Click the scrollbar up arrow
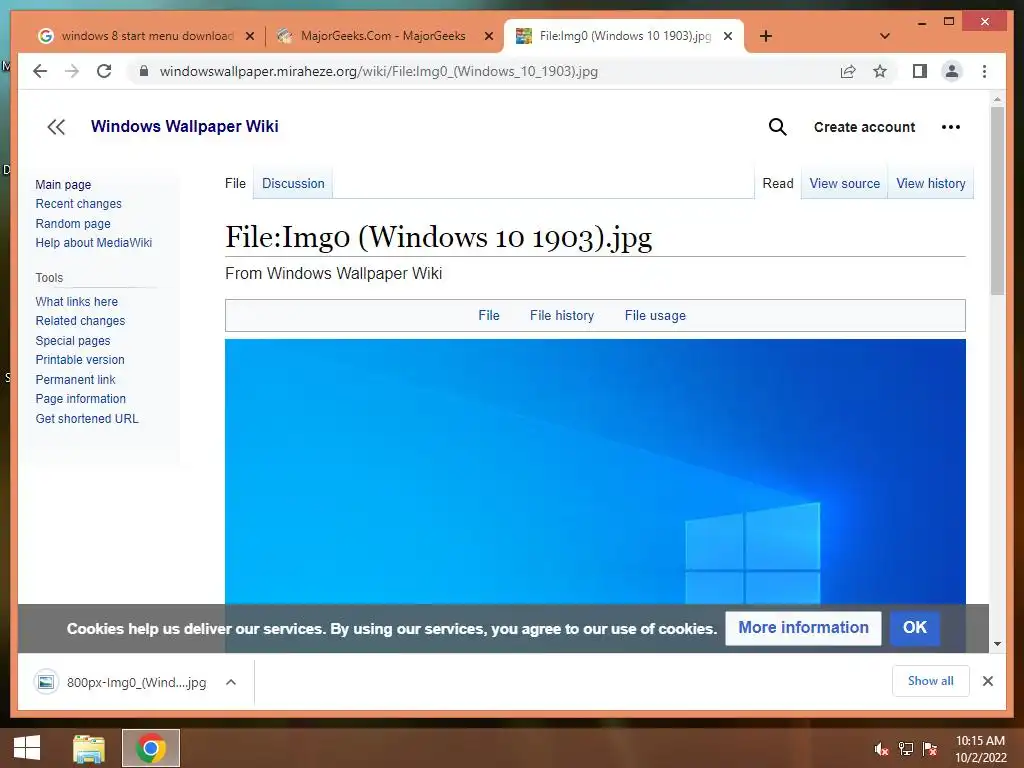 997,99
